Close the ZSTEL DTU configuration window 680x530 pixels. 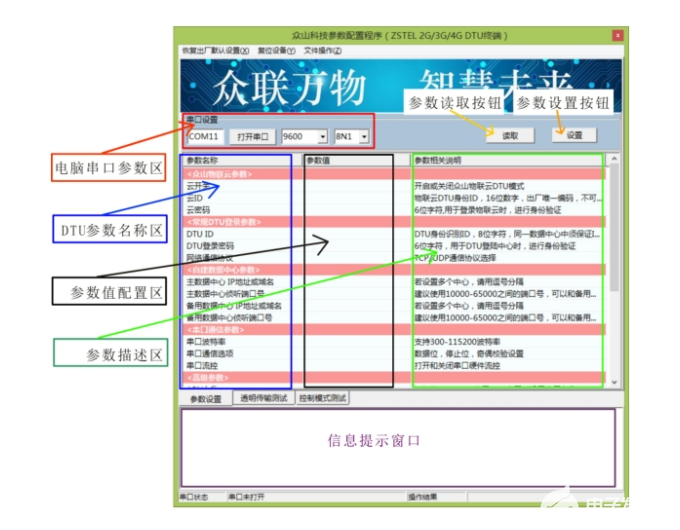pyautogui.click(x=618, y=35)
